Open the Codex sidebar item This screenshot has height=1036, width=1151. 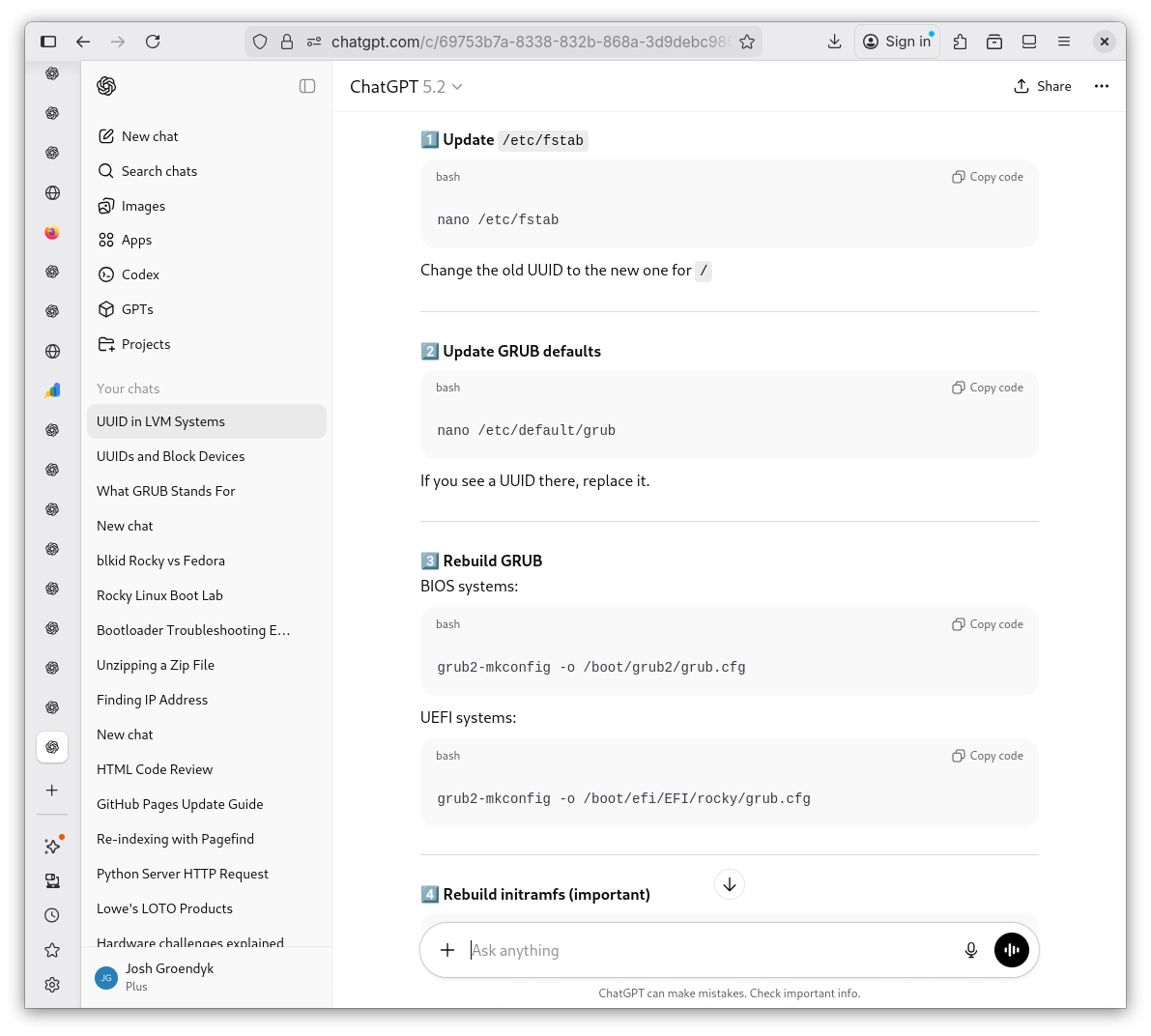pyautogui.click(x=140, y=274)
